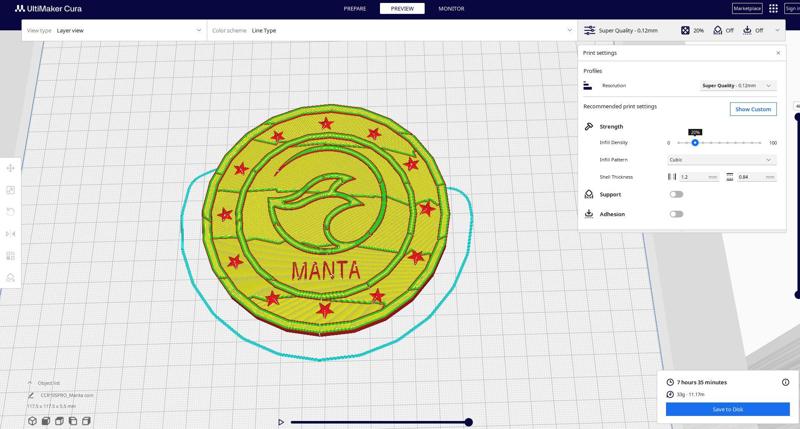The height and width of the screenshot is (429, 800).
Task: Switch to front view camera icon
Action: tap(45, 421)
